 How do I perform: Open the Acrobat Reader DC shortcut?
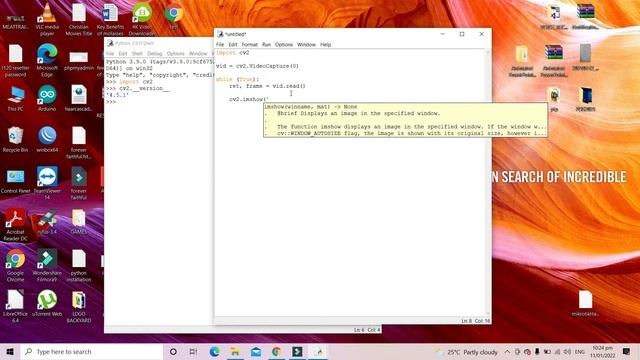point(16,224)
